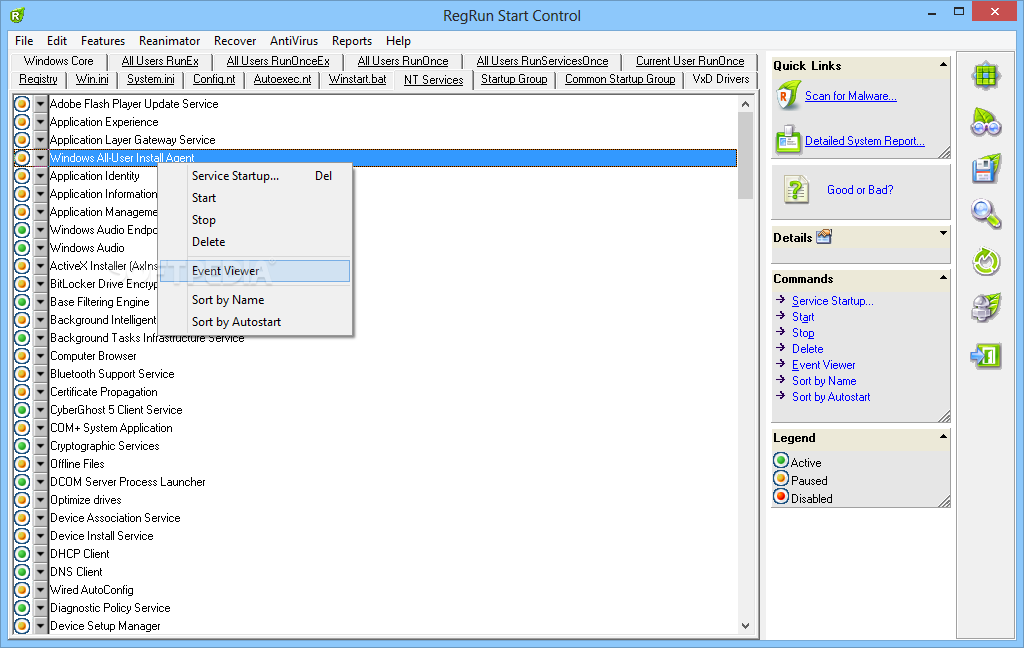
Task: Toggle status circle of Adobe Flash Player Update Service
Action: tap(22, 104)
